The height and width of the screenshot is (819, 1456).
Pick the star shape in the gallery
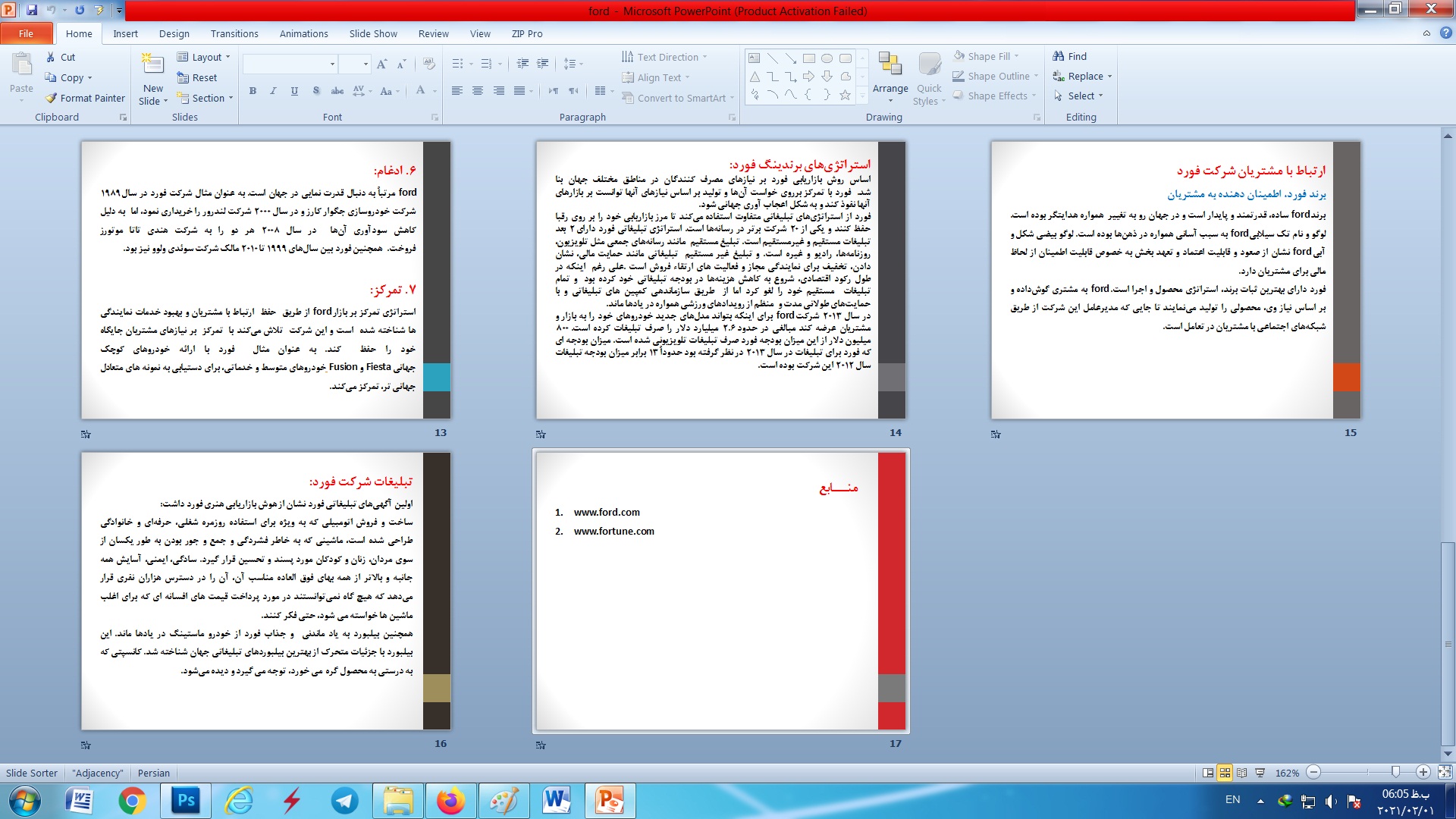[845, 95]
